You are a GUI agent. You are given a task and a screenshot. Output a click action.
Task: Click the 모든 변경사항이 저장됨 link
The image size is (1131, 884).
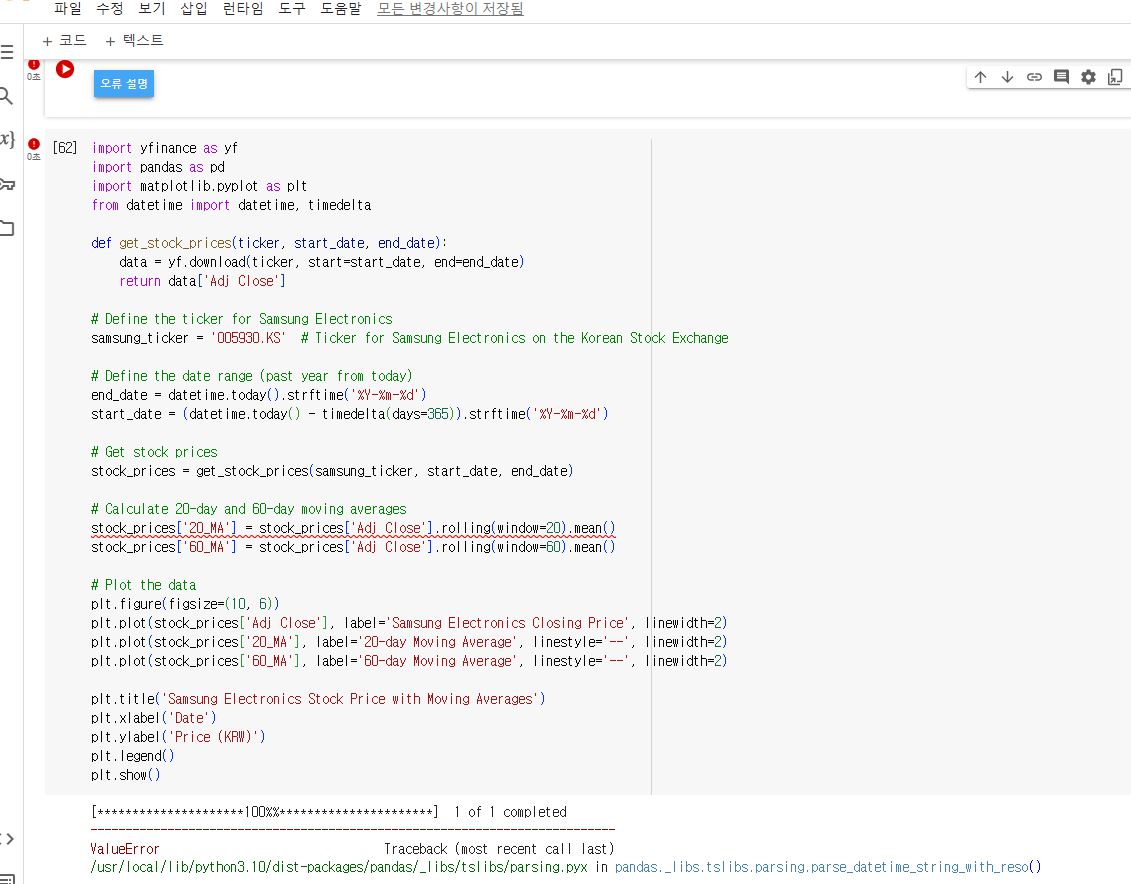click(450, 9)
